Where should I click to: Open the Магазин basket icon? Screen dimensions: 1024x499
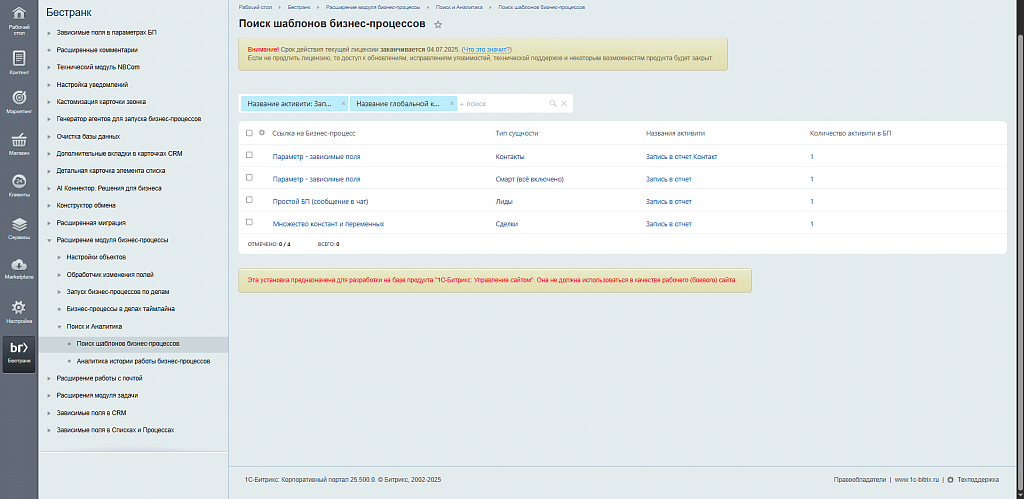[19, 143]
